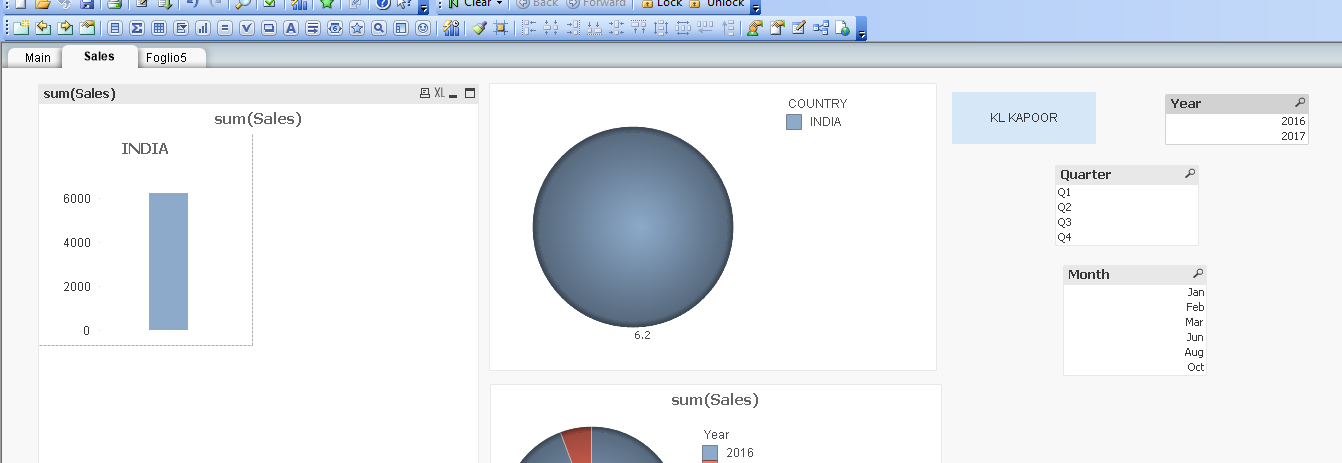Create a Text Object (A icon)
This screenshot has height=463, width=1342.
[291, 28]
